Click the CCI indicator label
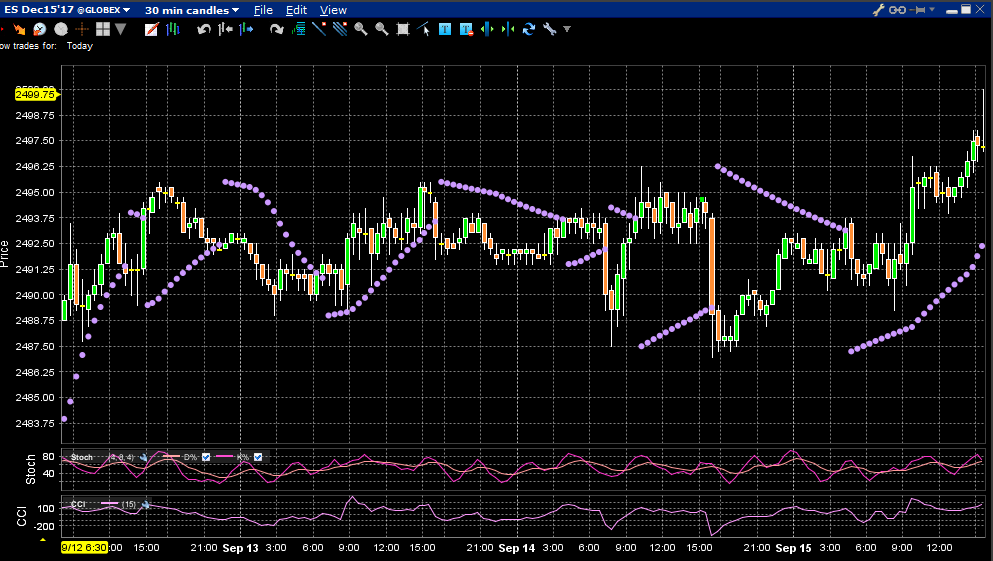The image size is (993, 561). tap(78, 504)
